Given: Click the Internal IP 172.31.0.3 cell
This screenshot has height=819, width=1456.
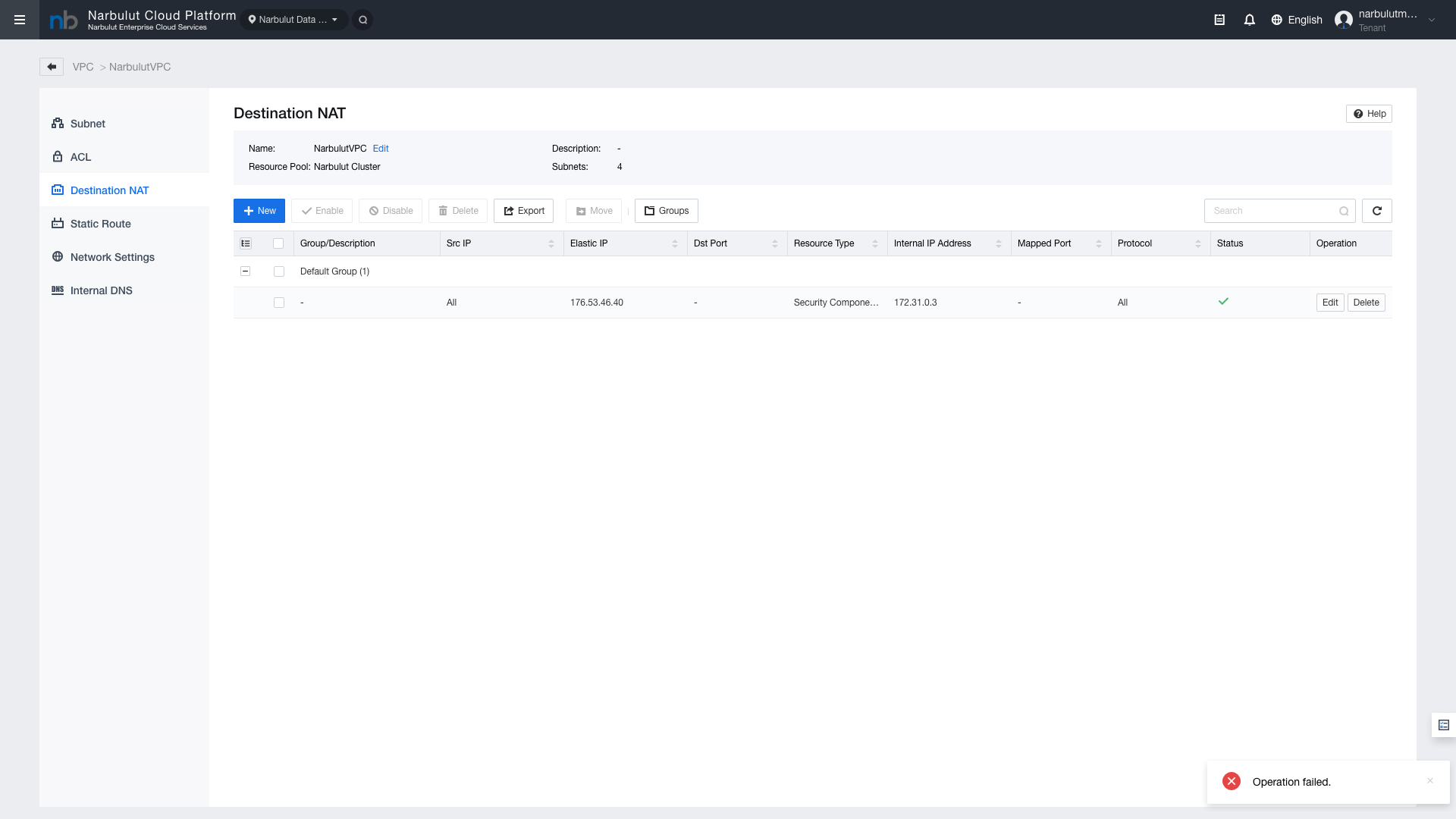Looking at the screenshot, I should (915, 303).
